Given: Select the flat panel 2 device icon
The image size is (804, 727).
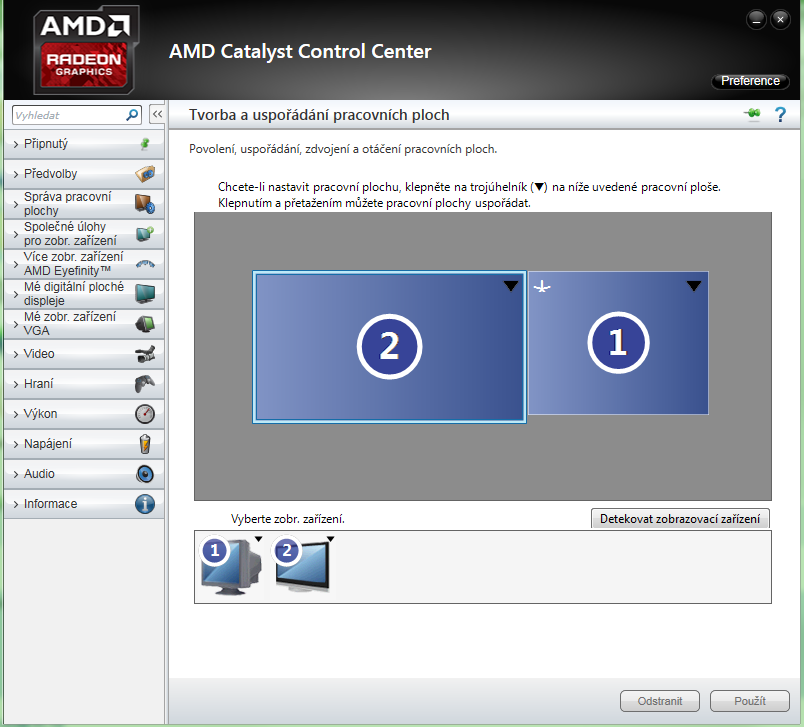Looking at the screenshot, I should 303,565.
